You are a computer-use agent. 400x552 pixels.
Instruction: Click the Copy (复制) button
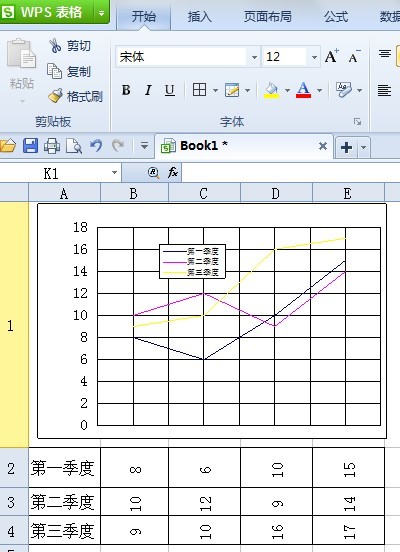69,71
